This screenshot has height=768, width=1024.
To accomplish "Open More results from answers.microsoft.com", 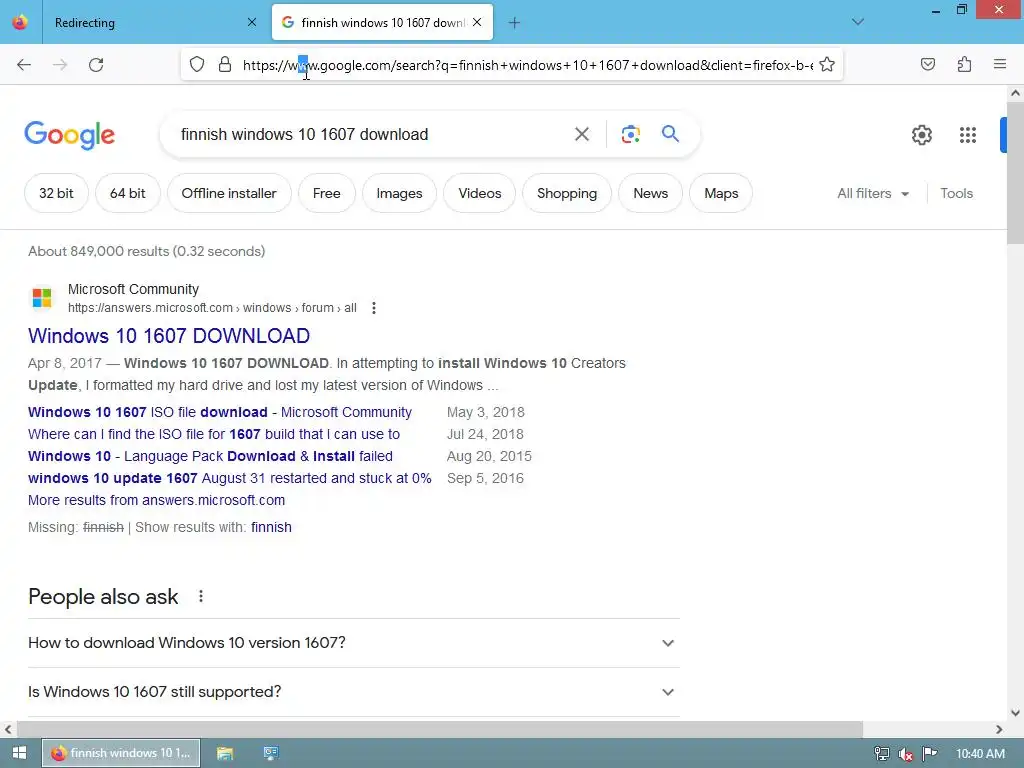I will point(156,500).
